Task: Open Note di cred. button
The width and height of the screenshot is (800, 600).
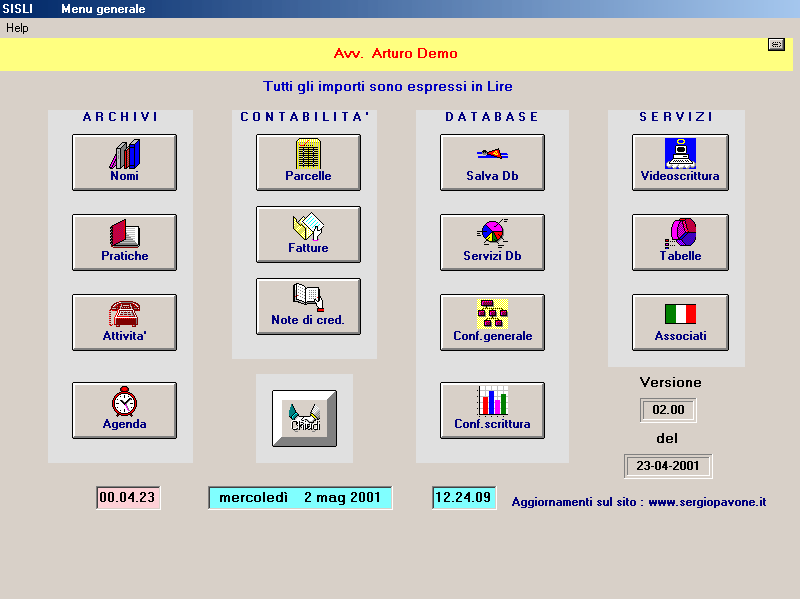Action: 308,306
